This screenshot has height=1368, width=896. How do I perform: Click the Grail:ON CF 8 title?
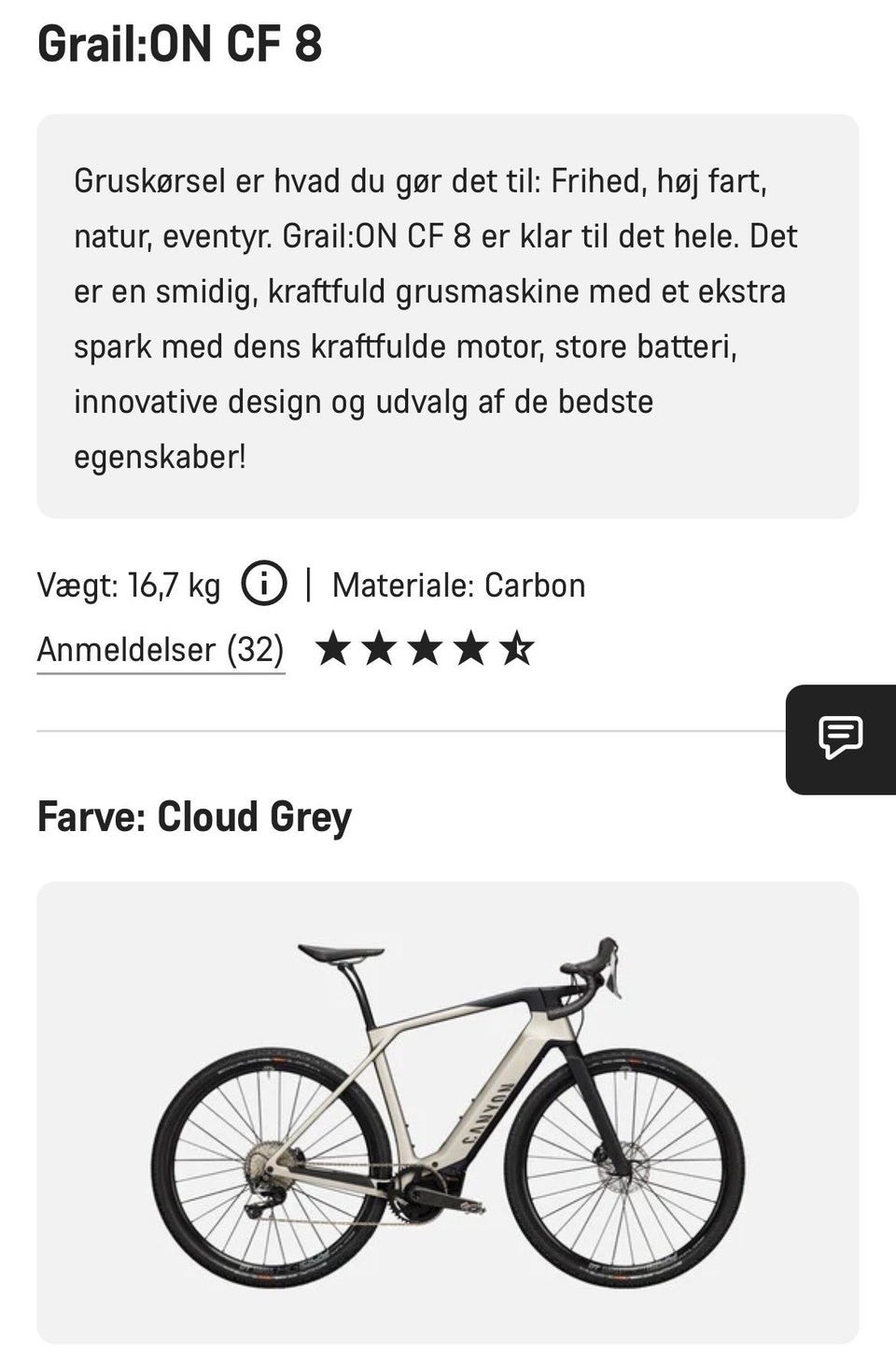180,44
